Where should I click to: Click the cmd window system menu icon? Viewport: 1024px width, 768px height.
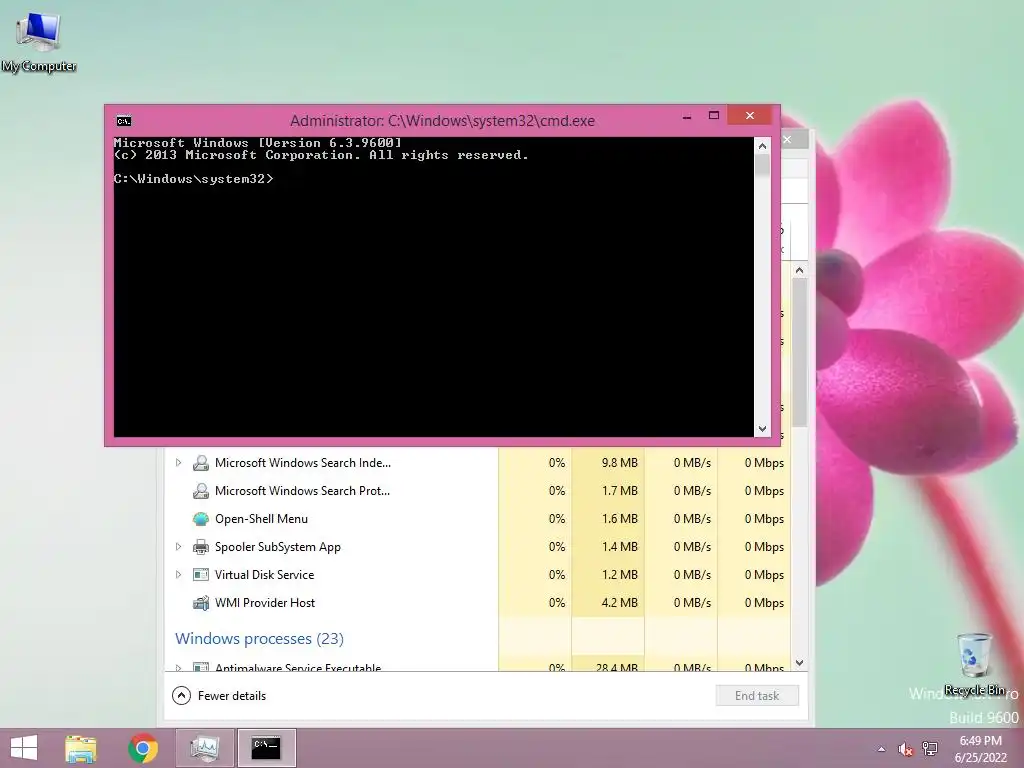pos(123,121)
